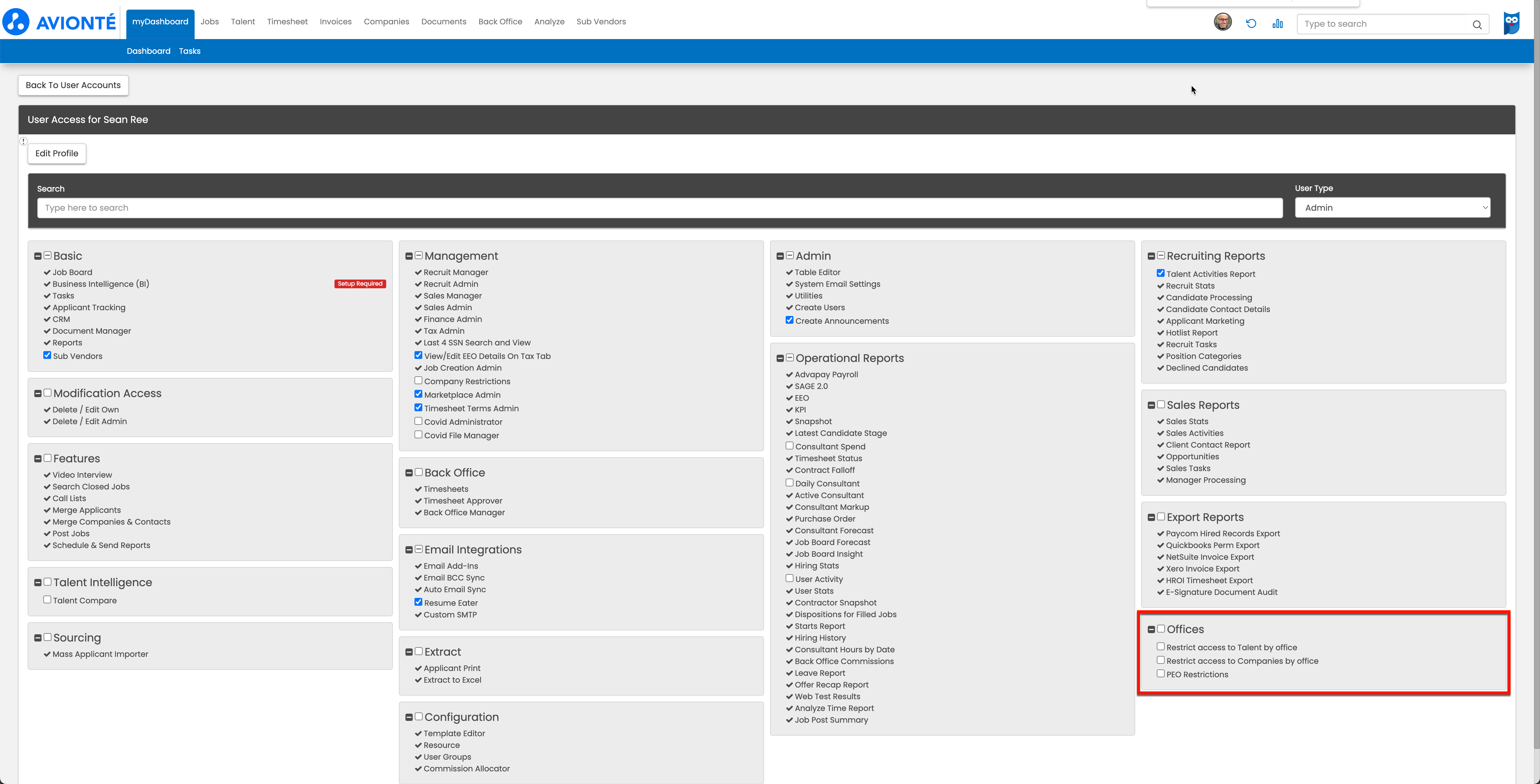Click the Edit Profile button
This screenshot has height=784, width=1540.
pyautogui.click(x=57, y=154)
